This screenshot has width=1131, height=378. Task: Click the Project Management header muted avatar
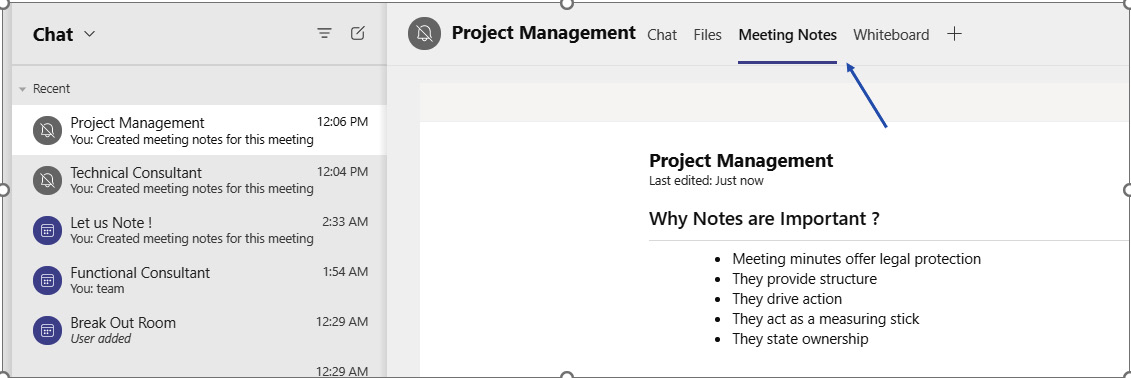[x=424, y=34]
